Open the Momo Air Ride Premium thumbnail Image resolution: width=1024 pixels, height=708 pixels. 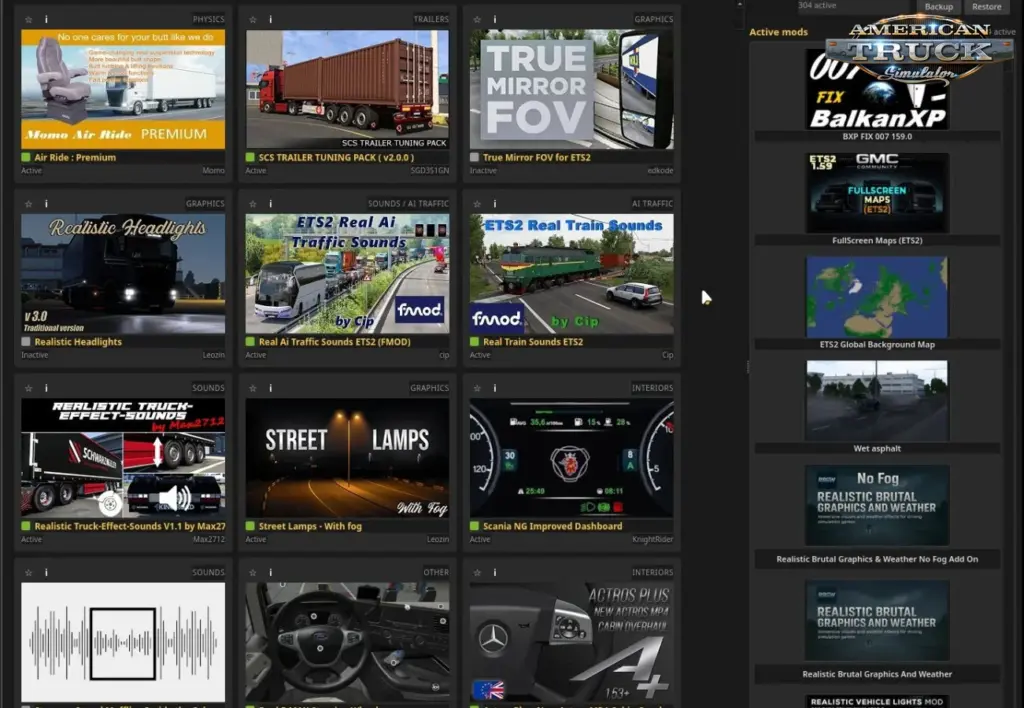[123, 89]
